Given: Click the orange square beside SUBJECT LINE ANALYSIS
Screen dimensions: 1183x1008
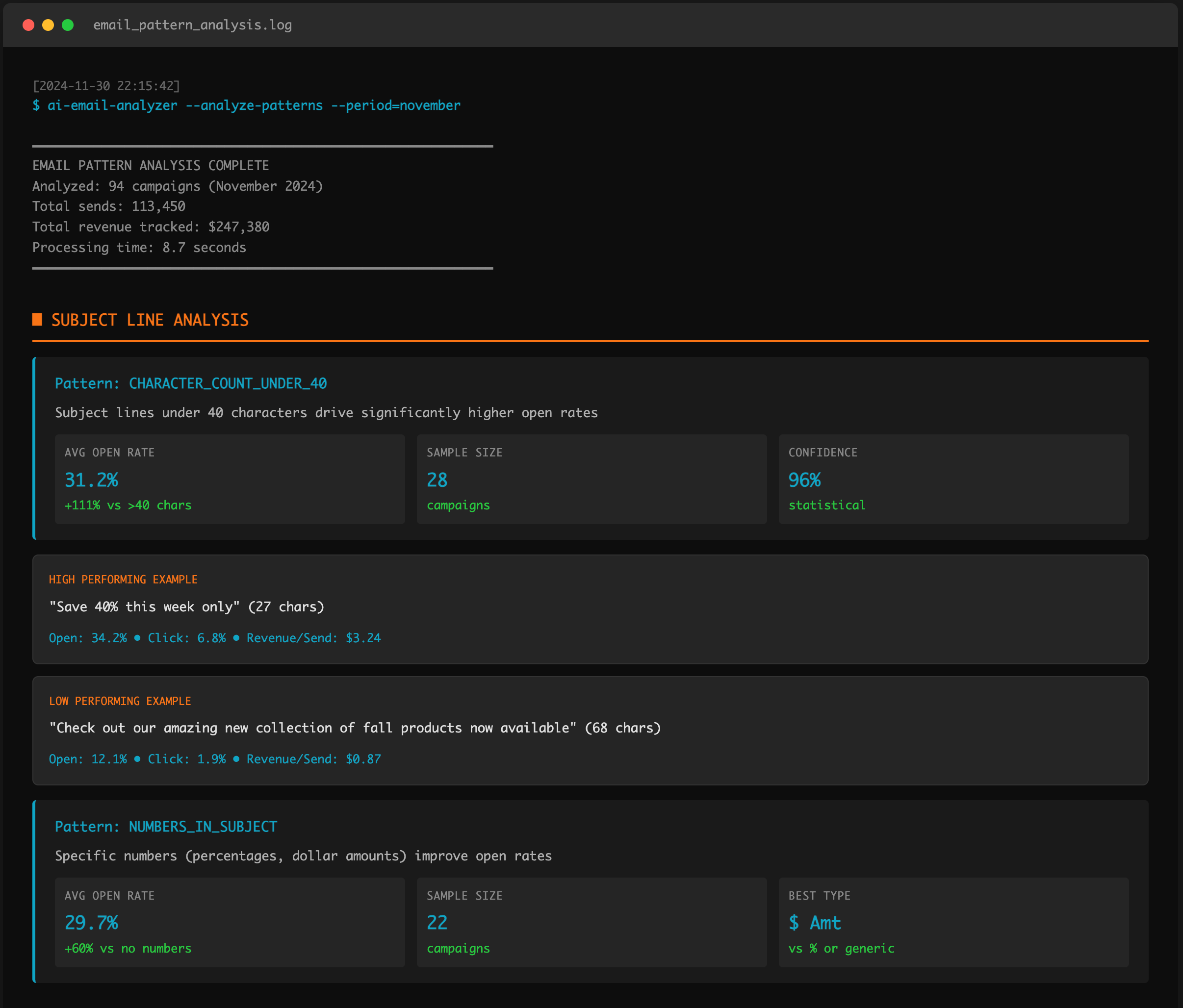Looking at the screenshot, I should [x=38, y=320].
